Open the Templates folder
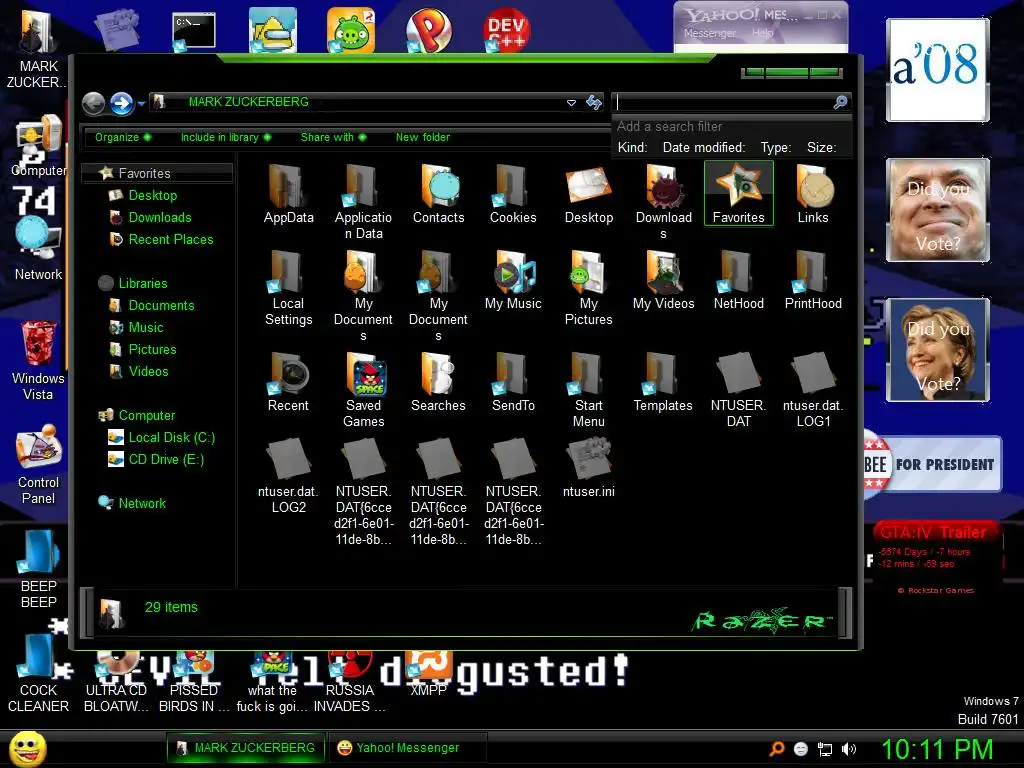This screenshot has height=768, width=1024. point(663,383)
